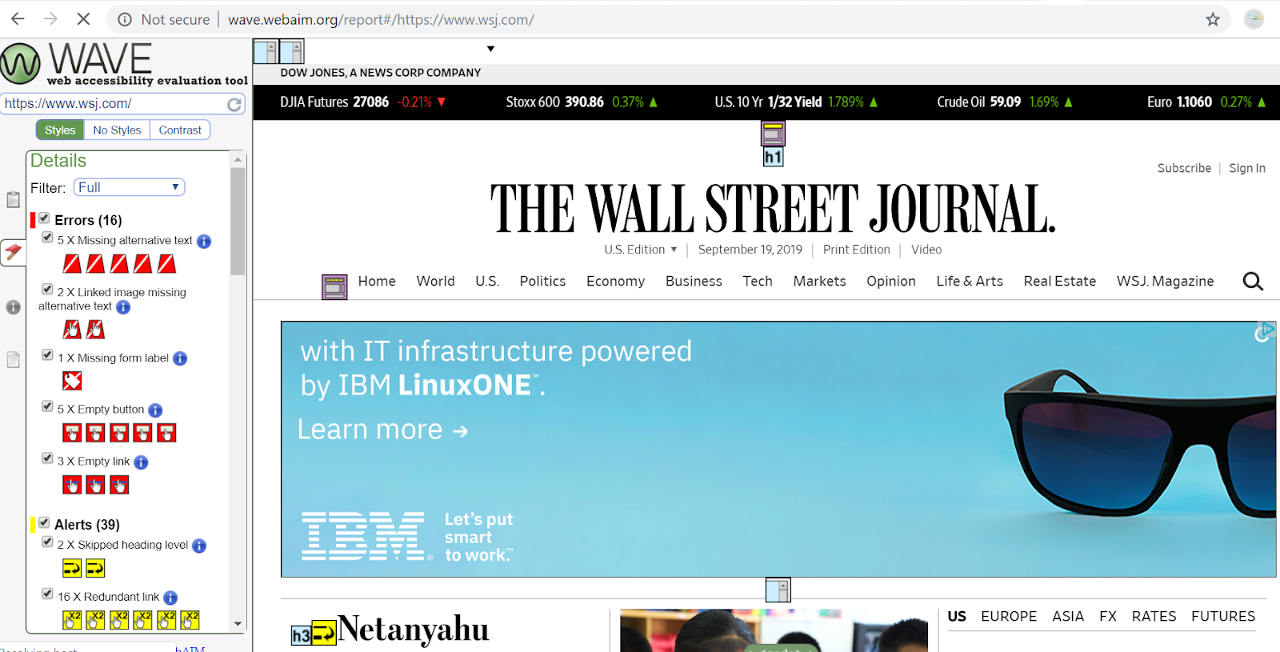Toggle the Errors (16) checkbox
Image resolution: width=1280 pixels, height=652 pixels.
(x=44, y=218)
